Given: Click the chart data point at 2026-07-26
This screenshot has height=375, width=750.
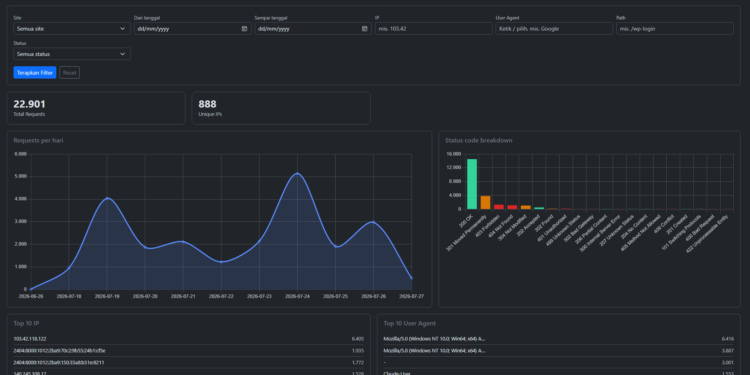Looking at the screenshot, I should [x=374, y=222].
